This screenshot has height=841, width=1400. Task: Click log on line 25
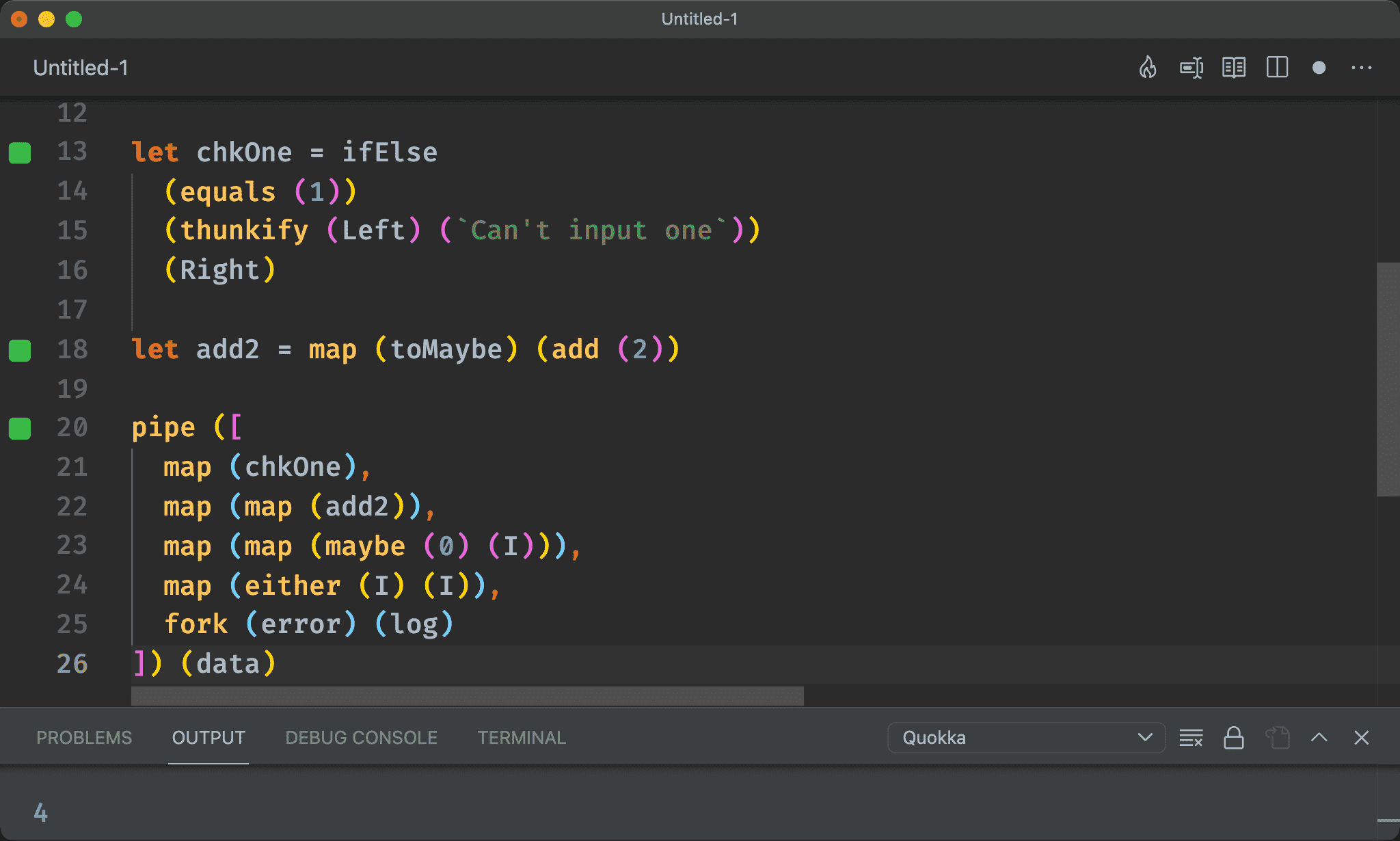tap(414, 625)
